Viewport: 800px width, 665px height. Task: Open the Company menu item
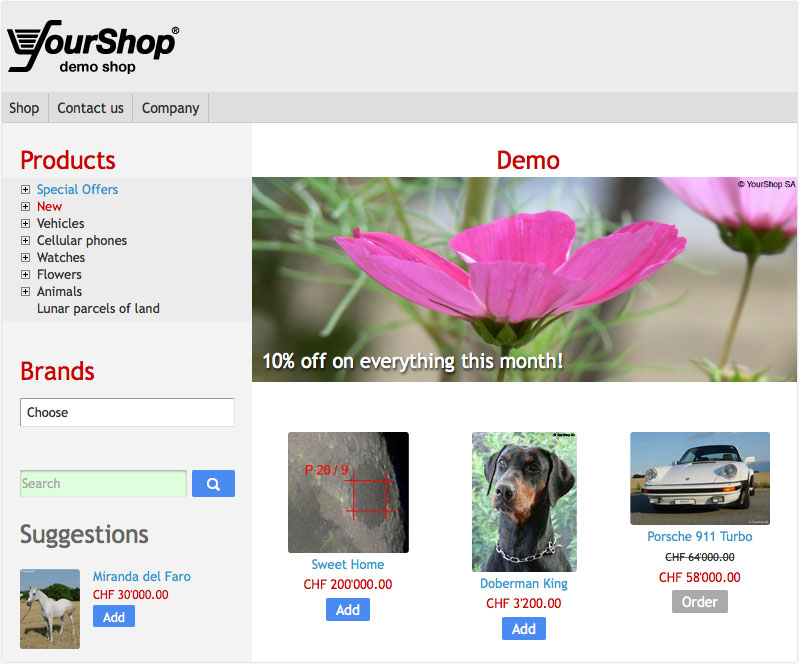coord(170,108)
